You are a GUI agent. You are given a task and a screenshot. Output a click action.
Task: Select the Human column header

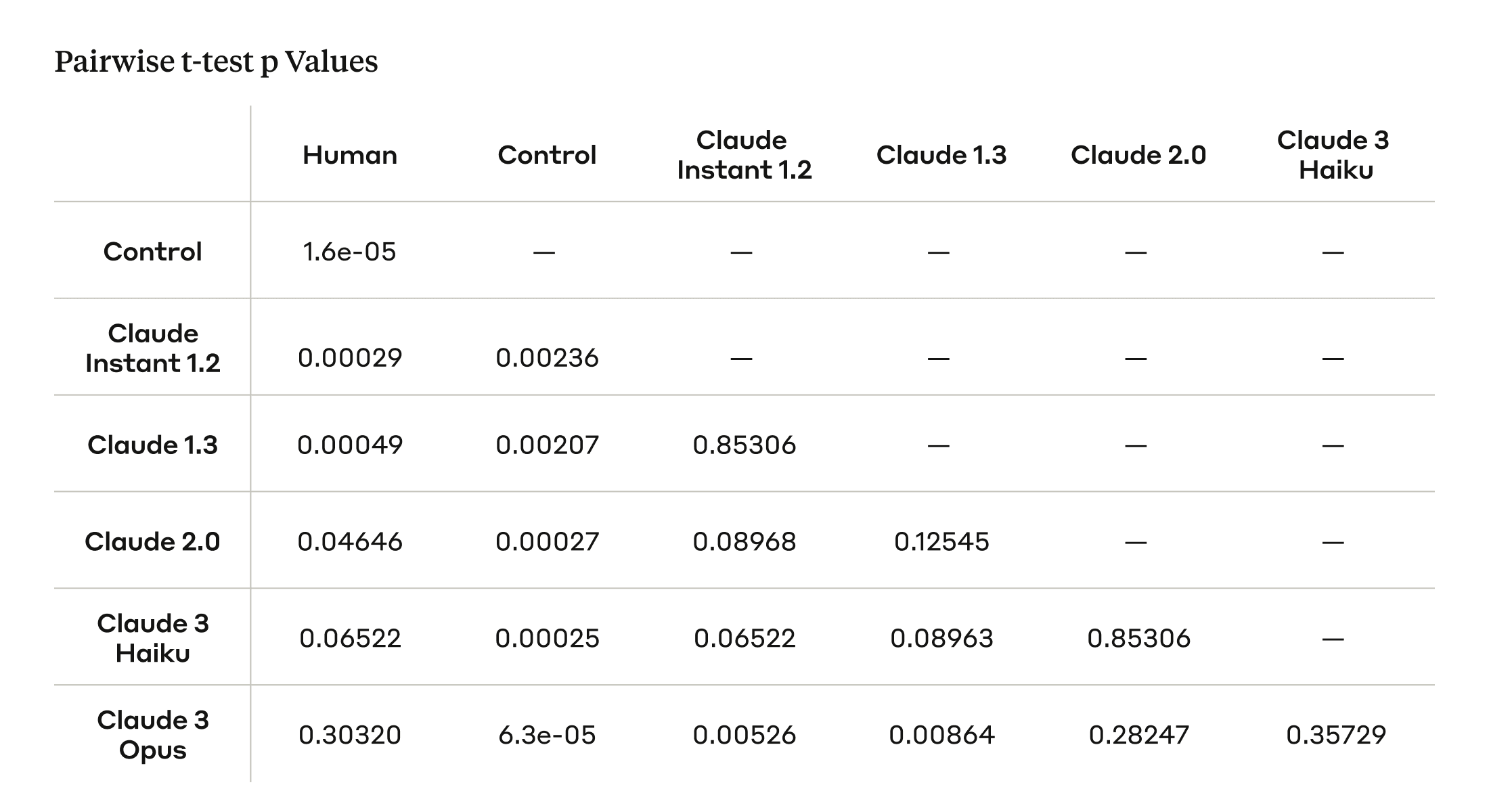[x=350, y=155]
